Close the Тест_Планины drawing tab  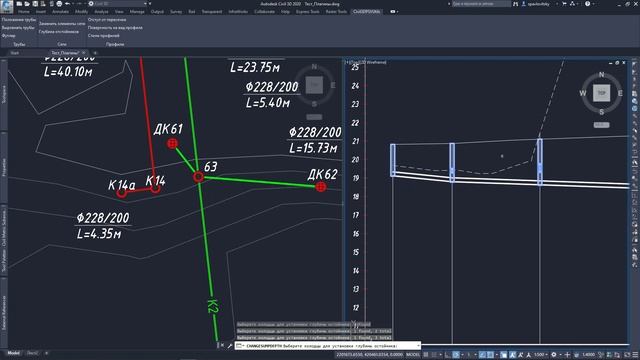point(84,53)
